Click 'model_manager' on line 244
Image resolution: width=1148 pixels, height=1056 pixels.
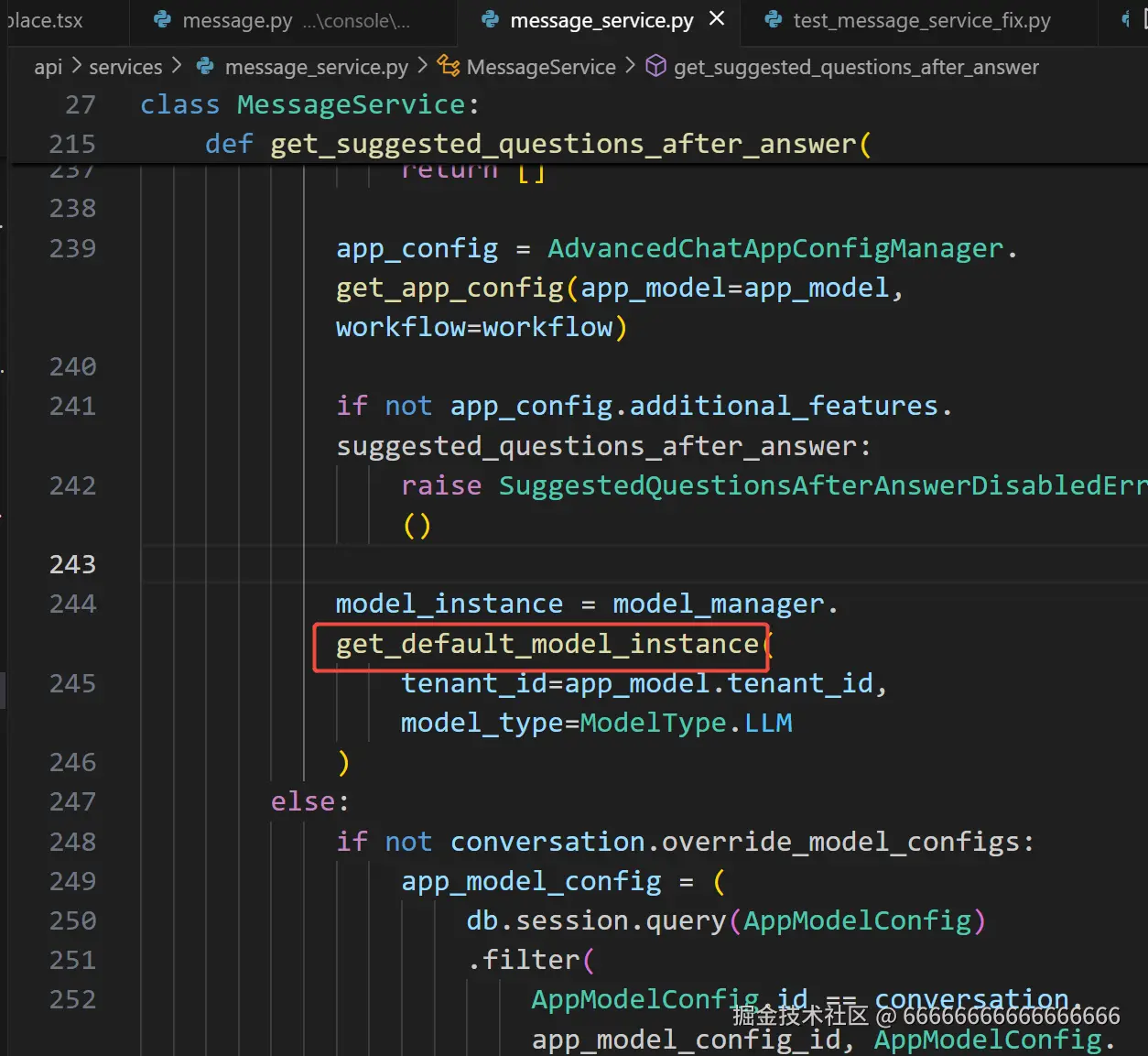tap(719, 604)
